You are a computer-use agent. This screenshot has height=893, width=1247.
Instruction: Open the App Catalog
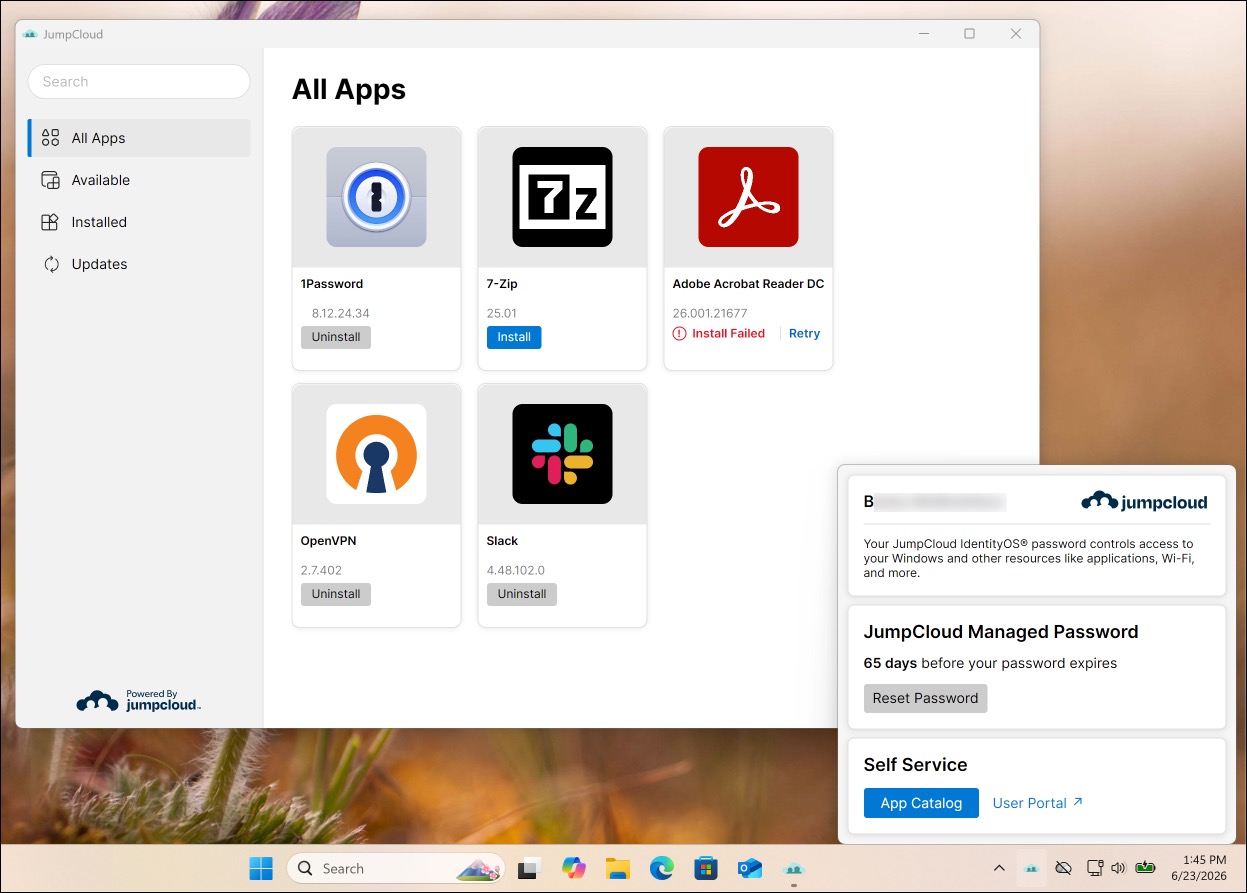coord(921,803)
